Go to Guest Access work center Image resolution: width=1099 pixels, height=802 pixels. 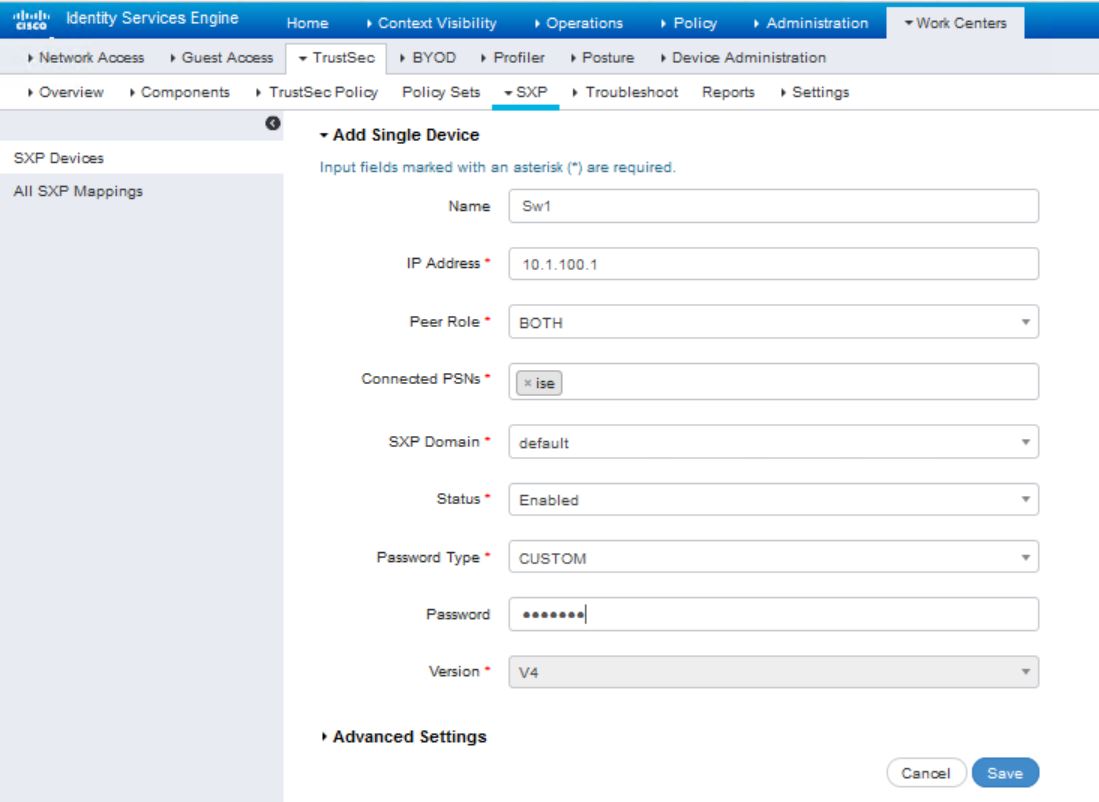coord(221,57)
